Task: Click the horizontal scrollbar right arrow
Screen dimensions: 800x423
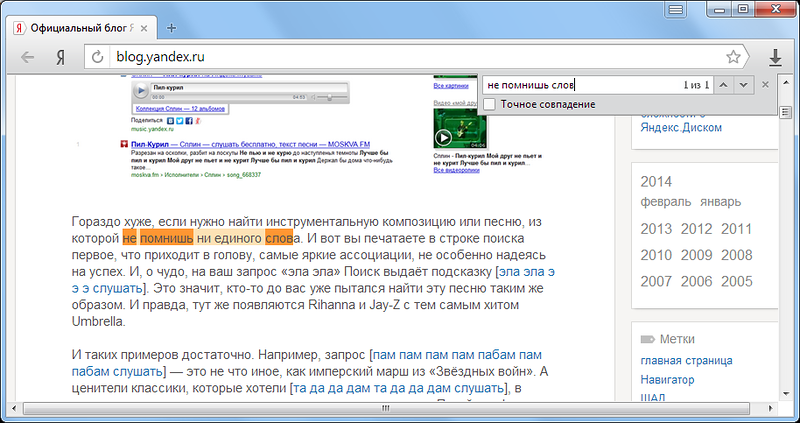Action: [771, 408]
